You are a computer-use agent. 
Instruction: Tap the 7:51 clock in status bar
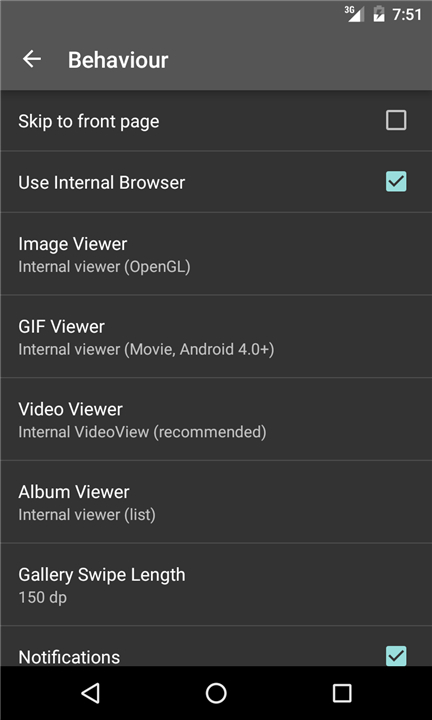coord(407,15)
